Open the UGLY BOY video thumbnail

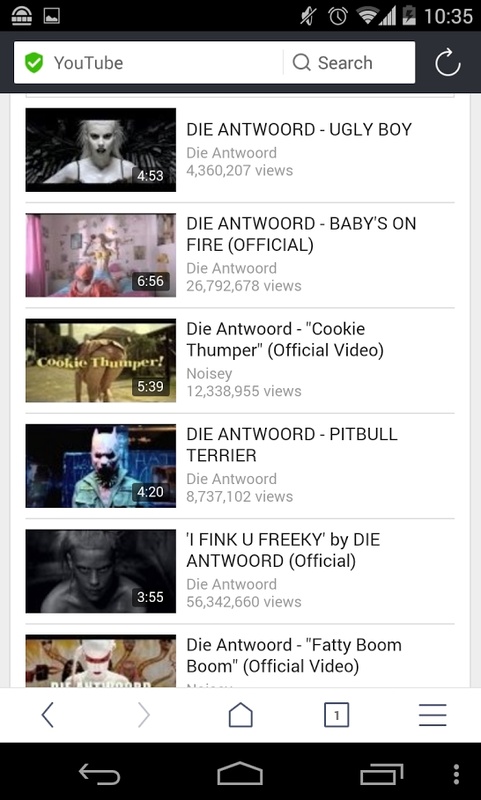(x=100, y=149)
